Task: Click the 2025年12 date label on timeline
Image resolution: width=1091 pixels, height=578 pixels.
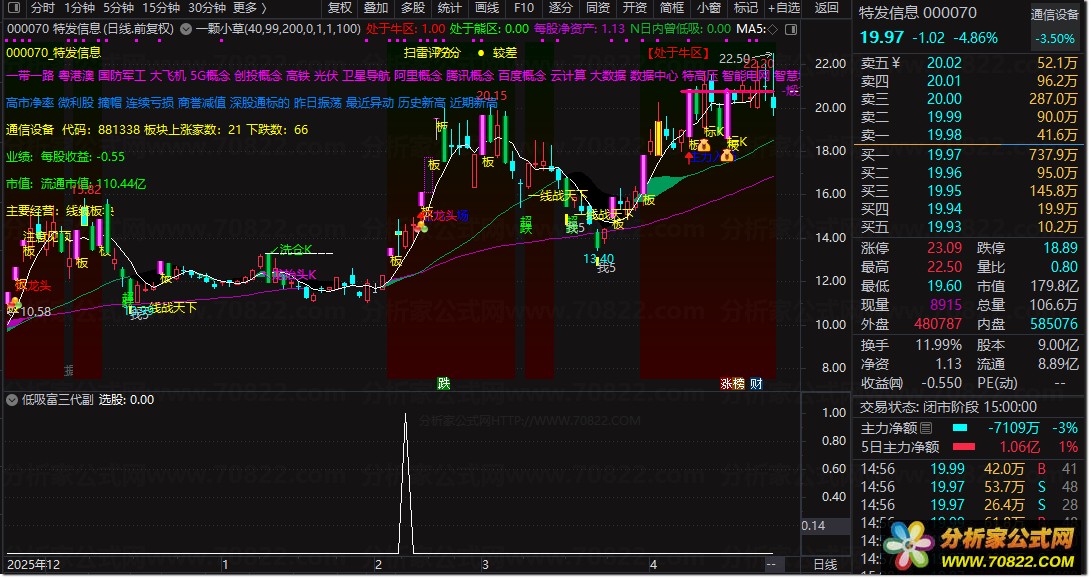Action: [33, 564]
